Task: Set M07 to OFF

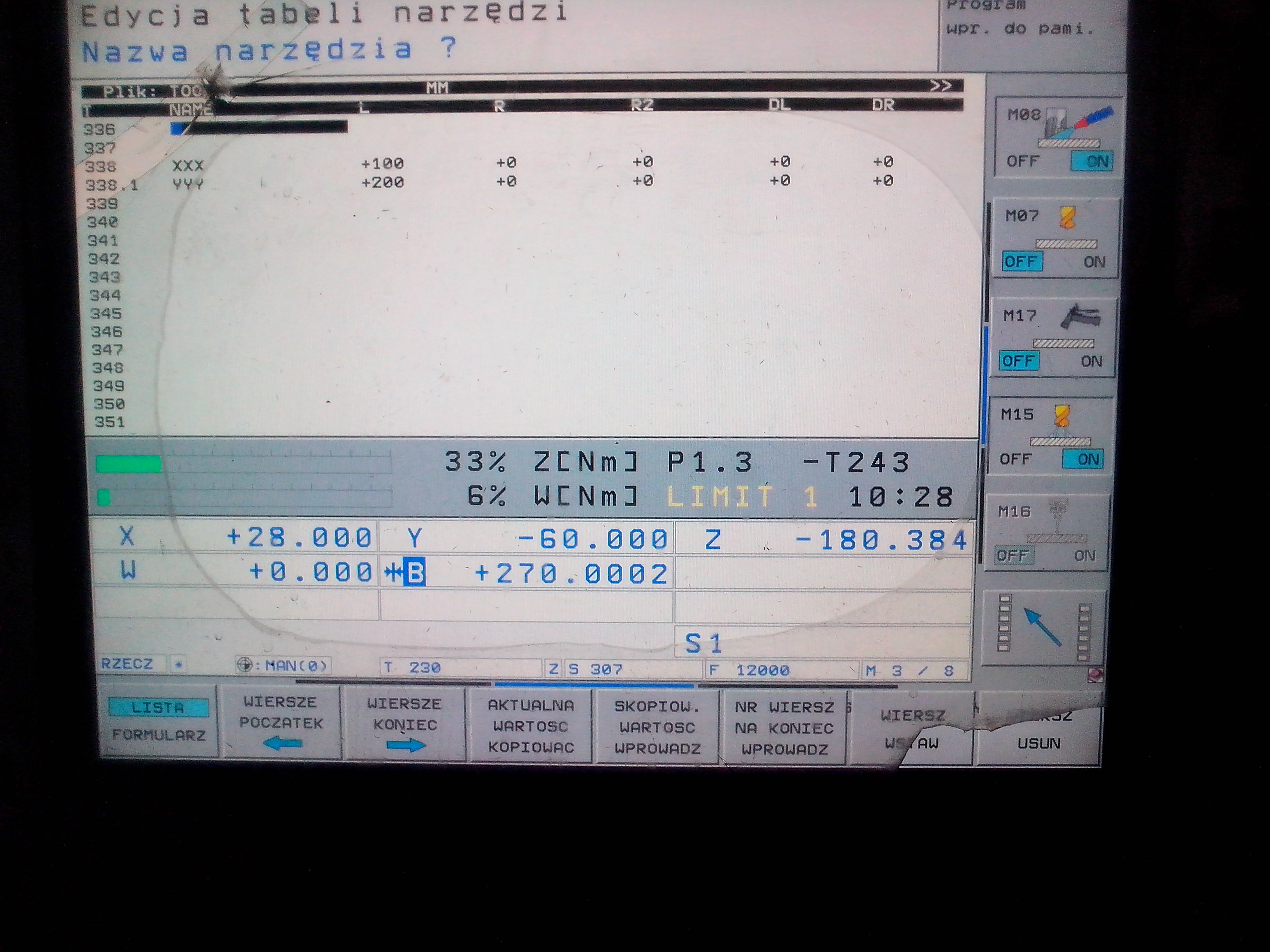Action: point(1023,262)
